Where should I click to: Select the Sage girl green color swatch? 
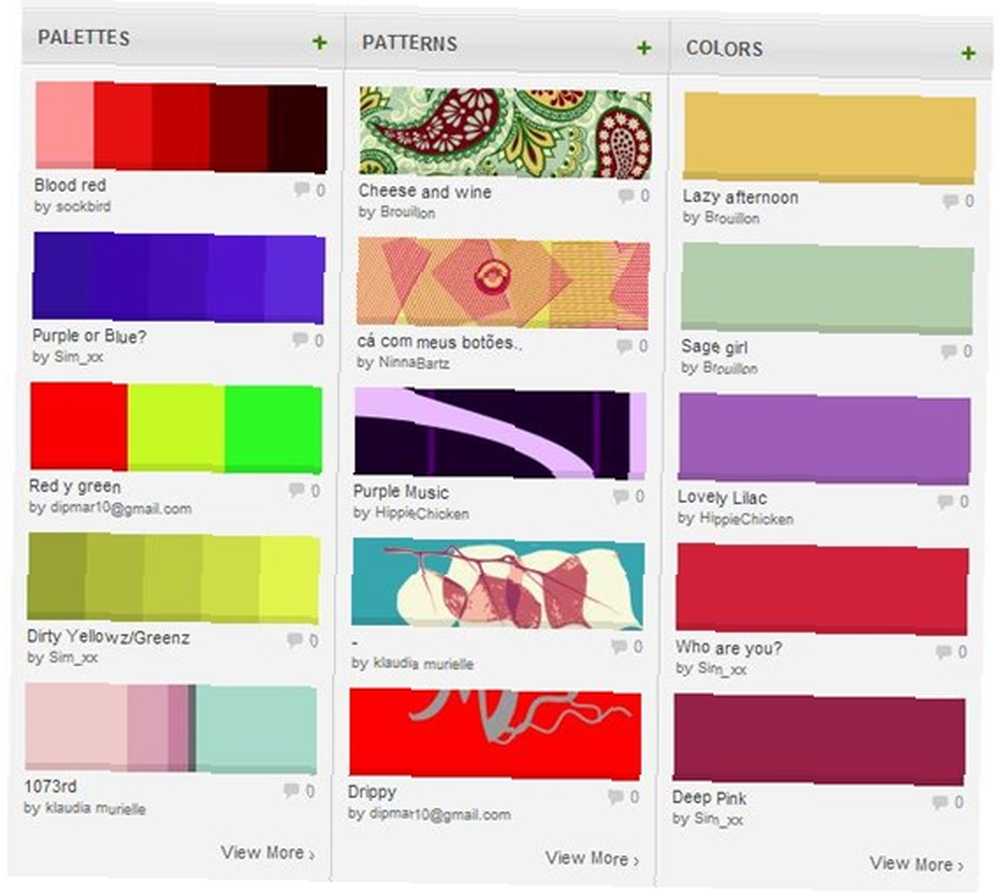pyautogui.click(x=827, y=288)
